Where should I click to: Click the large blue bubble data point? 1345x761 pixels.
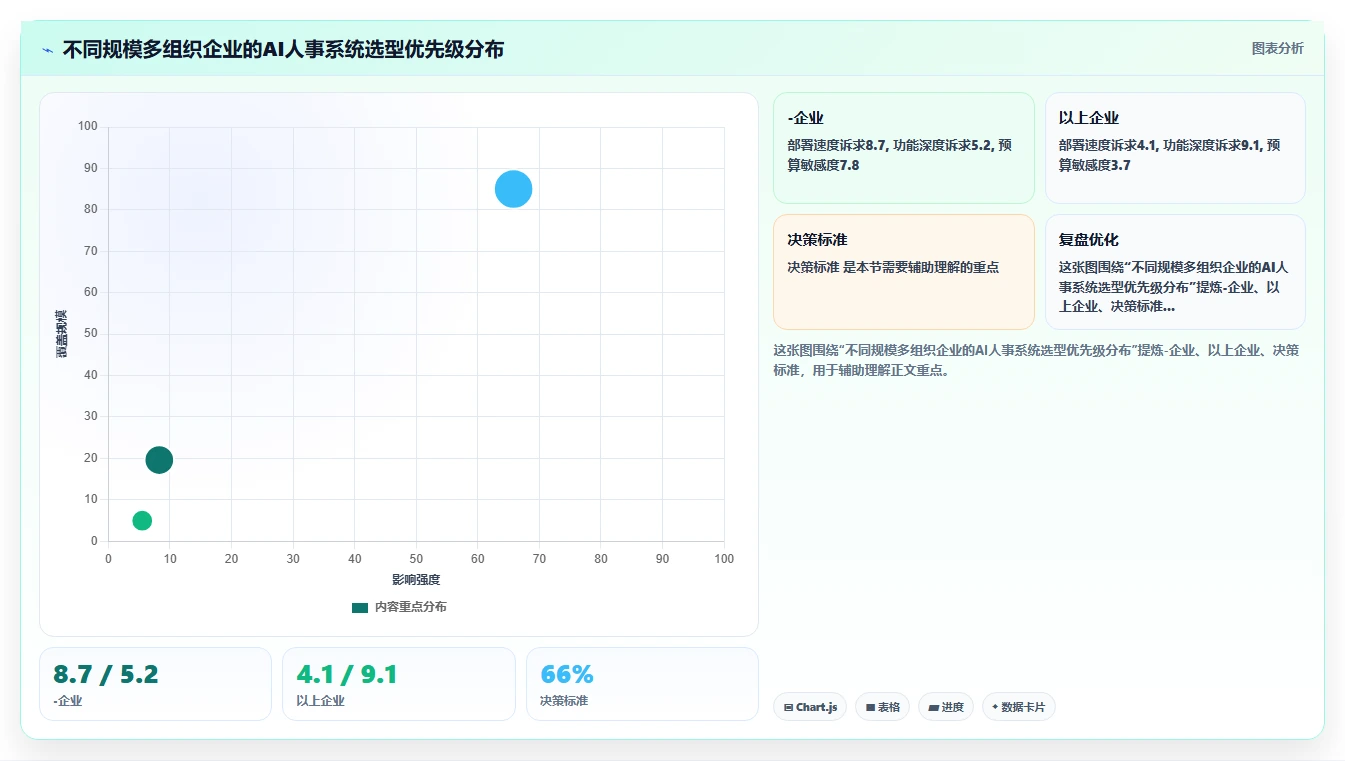pyautogui.click(x=513, y=189)
